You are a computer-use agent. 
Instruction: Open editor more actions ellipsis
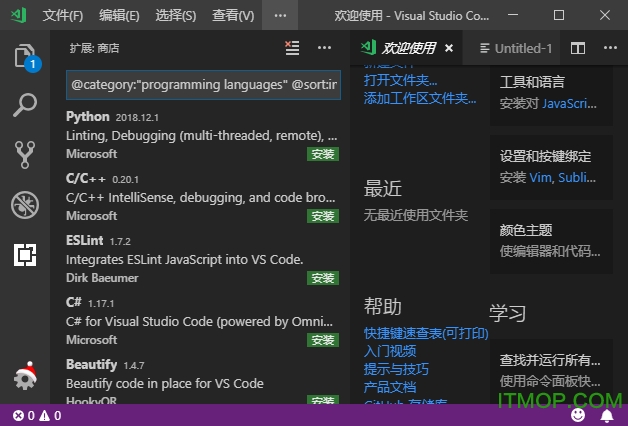610,48
